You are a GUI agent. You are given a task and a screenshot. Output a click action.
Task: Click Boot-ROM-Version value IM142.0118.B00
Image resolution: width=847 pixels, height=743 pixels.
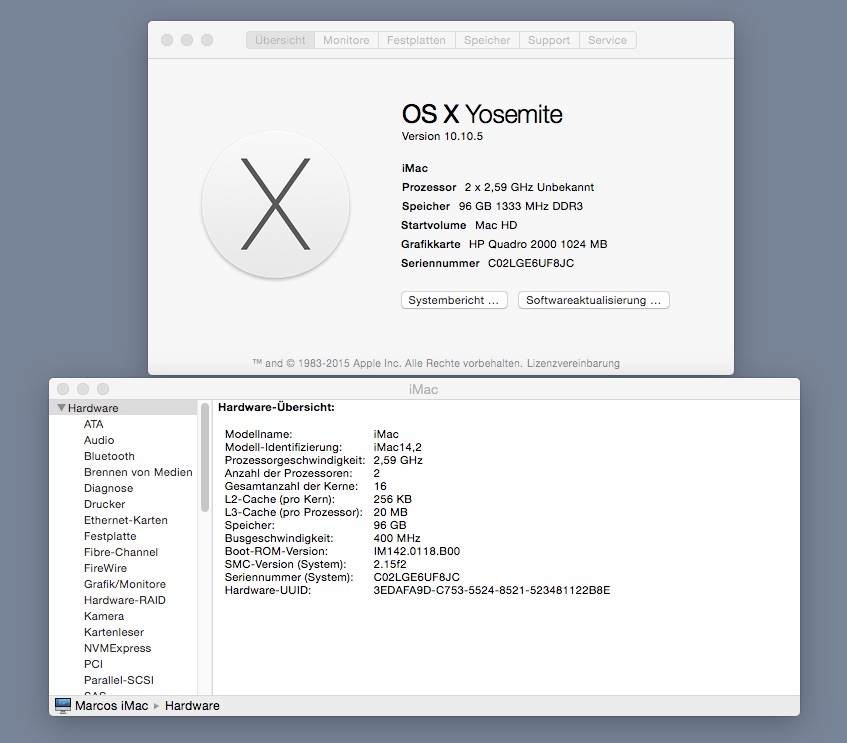(416, 551)
